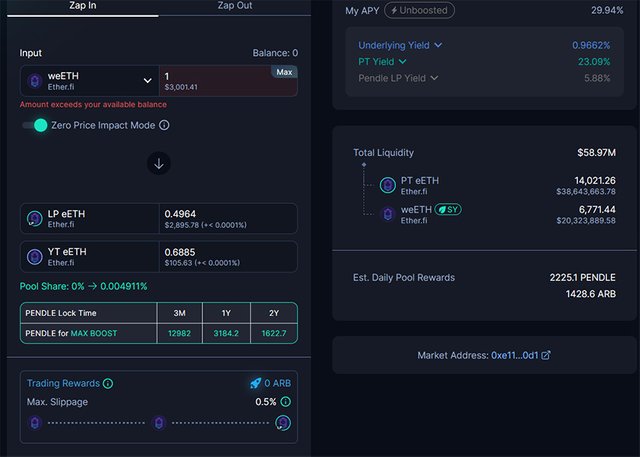Focus the input amount field showing 1

point(228,81)
